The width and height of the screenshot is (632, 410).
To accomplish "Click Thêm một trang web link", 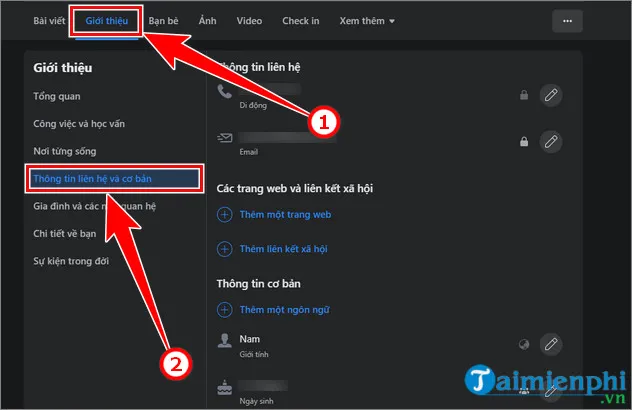I will (285, 214).
